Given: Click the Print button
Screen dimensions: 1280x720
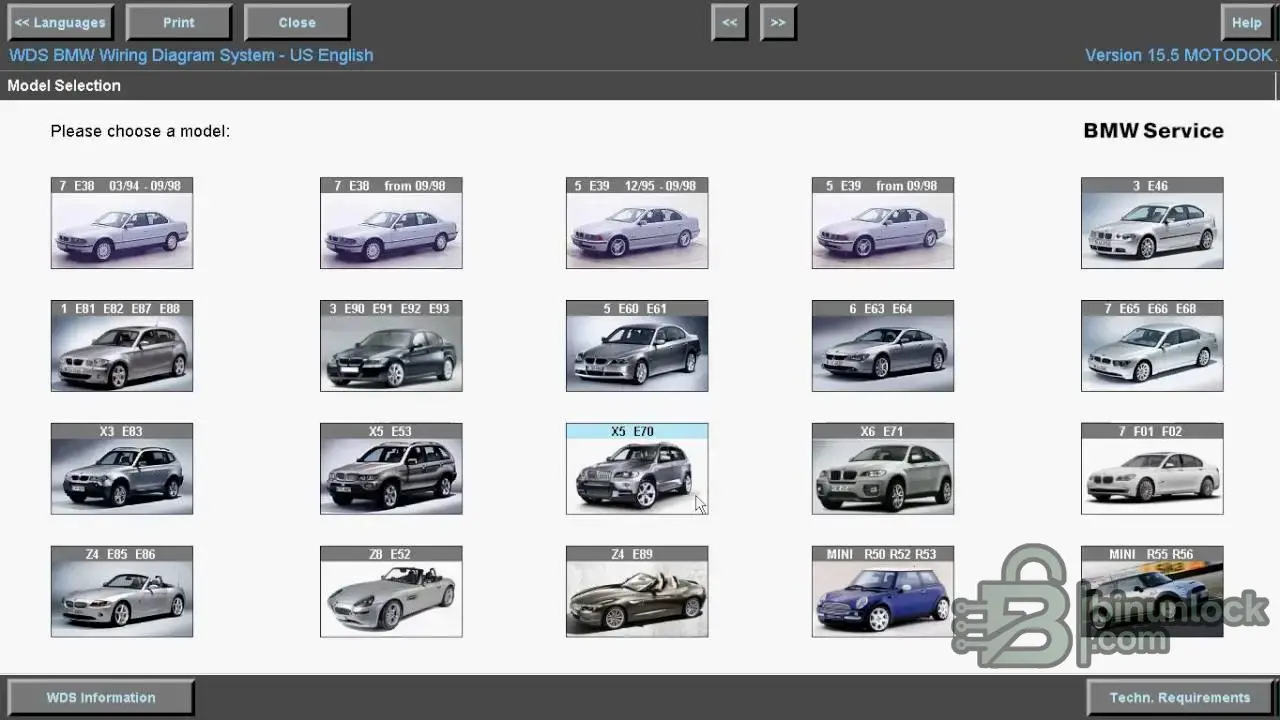Looking at the screenshot, I should (179, 22).
